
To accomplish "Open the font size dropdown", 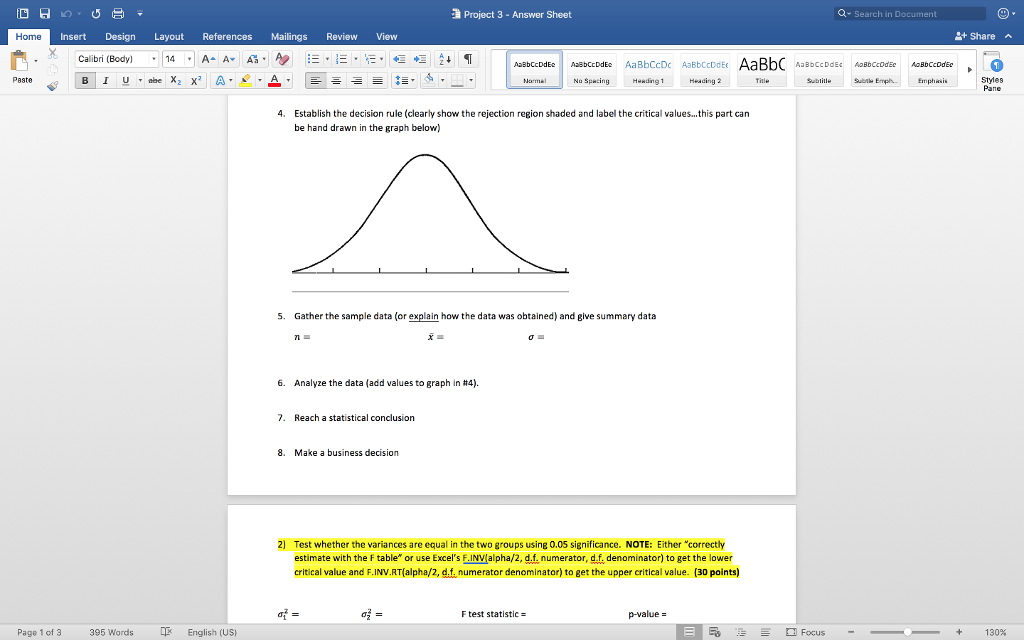I will (x=189, y=59).
